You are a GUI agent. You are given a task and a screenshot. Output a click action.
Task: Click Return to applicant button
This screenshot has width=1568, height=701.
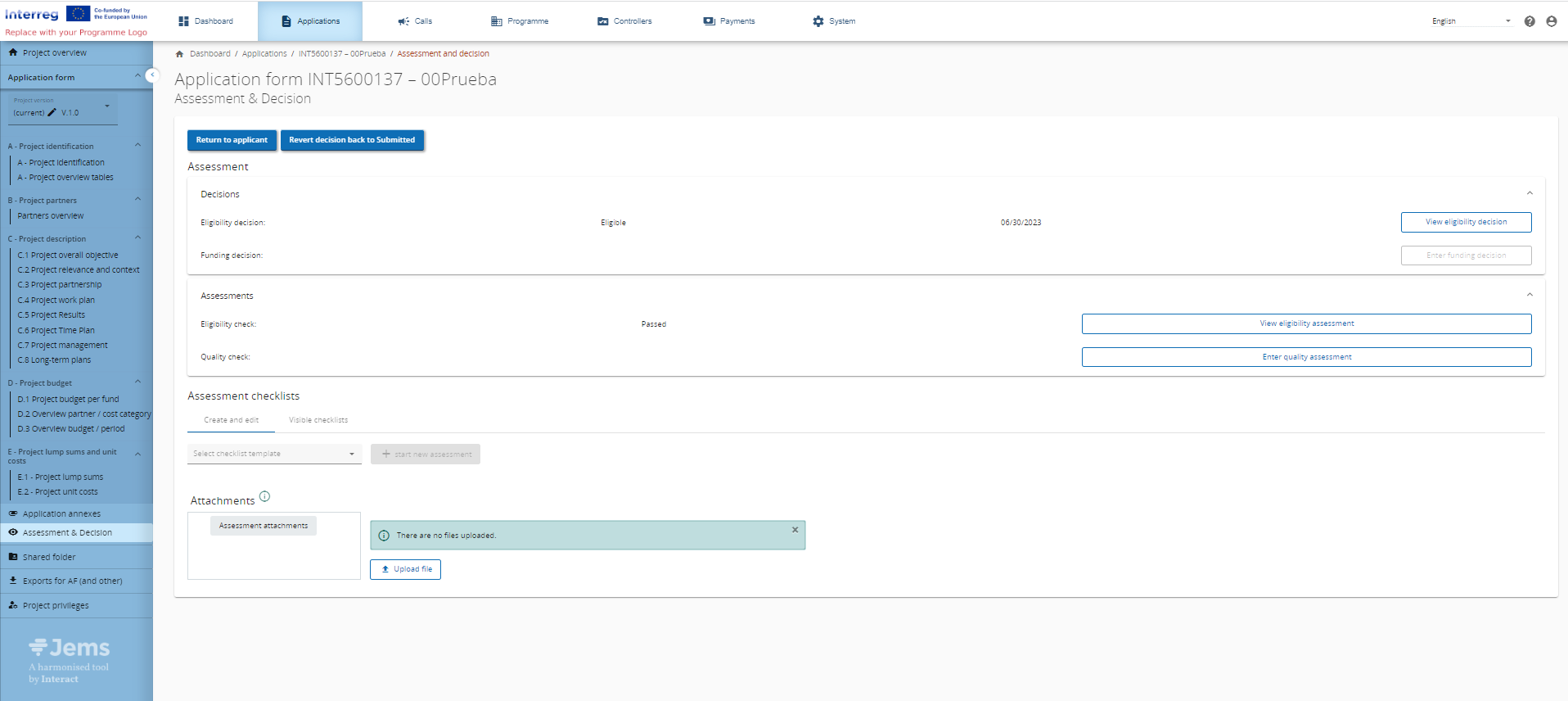click(x=232, y=140)
